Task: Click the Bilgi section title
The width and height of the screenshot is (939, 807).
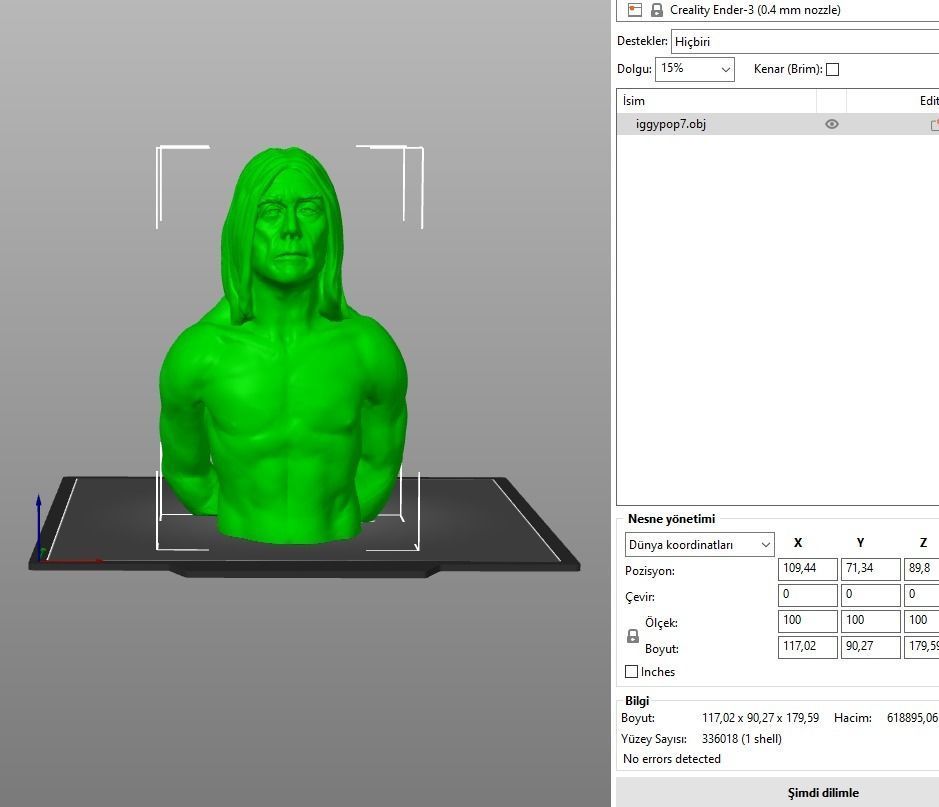Action: click(637, 700)
